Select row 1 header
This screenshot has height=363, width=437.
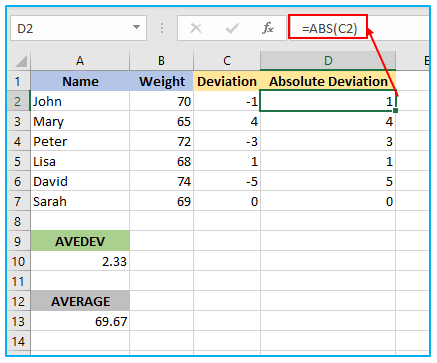click(18, 81)
